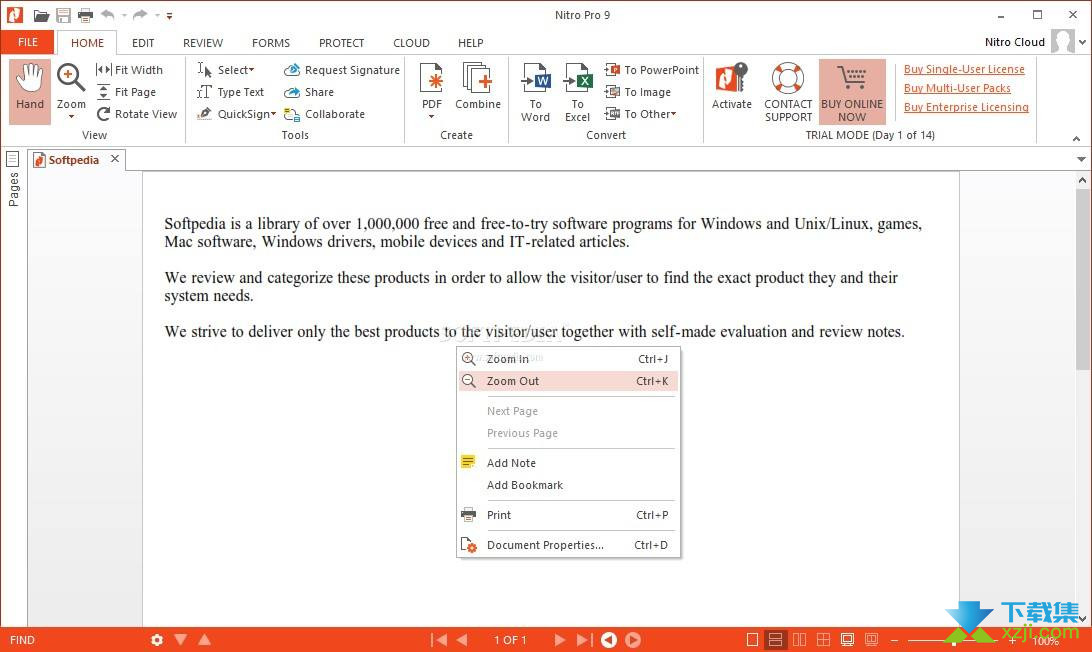Open find settings gear icon
Screen dimensions: 1092x652
click(x=157, y=639)
